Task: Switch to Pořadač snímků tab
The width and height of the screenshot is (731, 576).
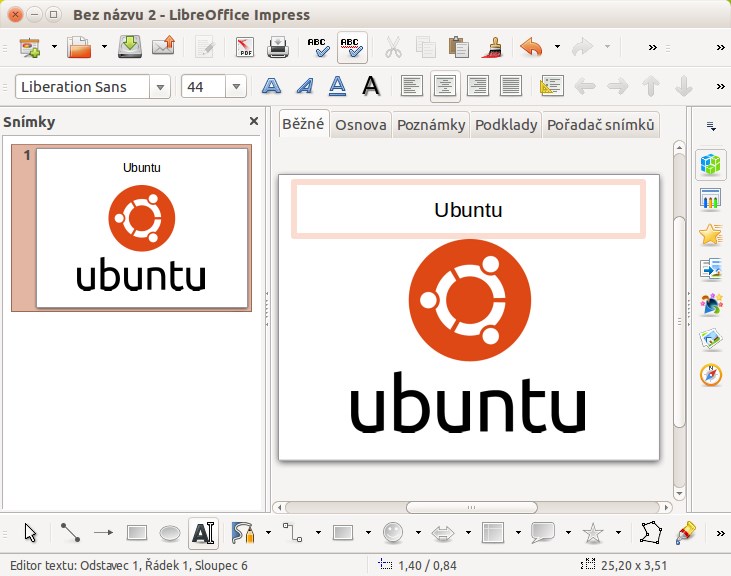Action: [600, 125]
